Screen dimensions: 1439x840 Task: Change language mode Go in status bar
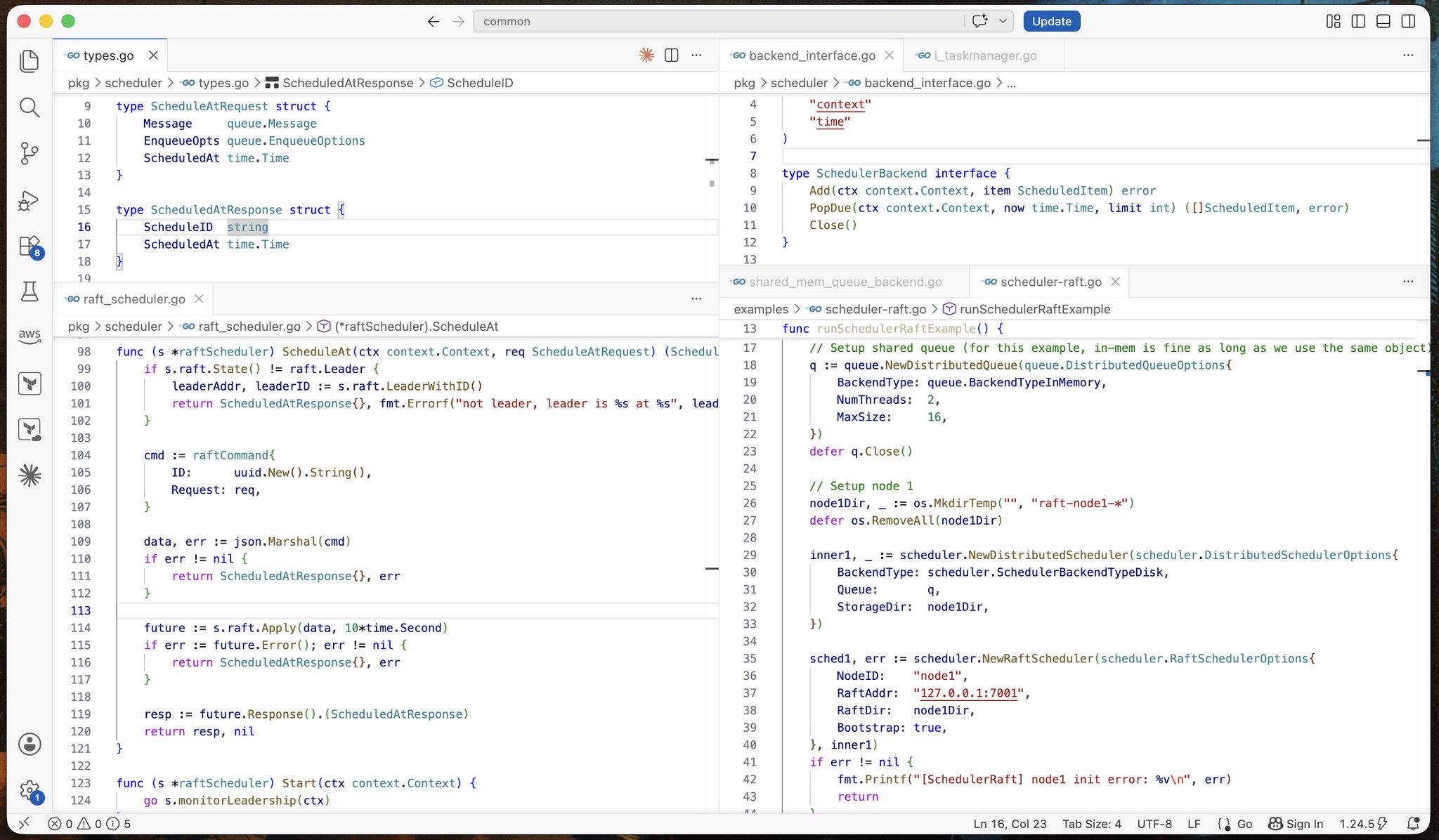click(x=1244, y=824)
